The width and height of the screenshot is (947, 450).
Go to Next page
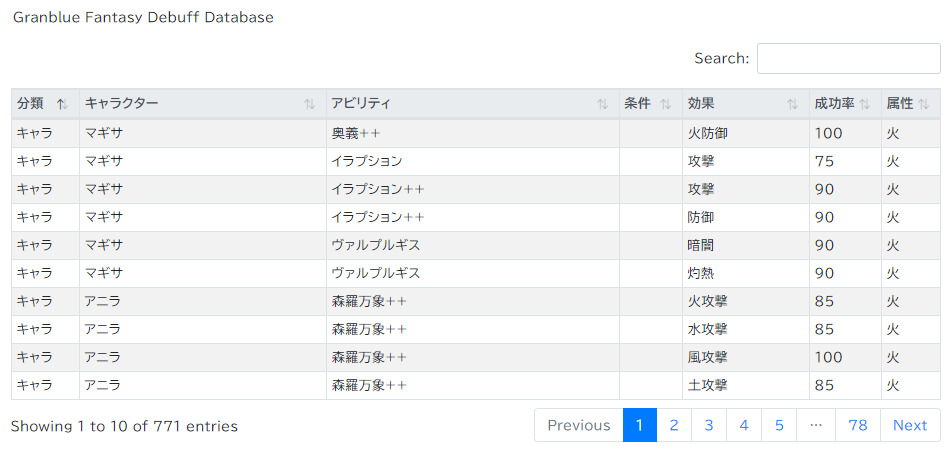(x=910, y=425)
